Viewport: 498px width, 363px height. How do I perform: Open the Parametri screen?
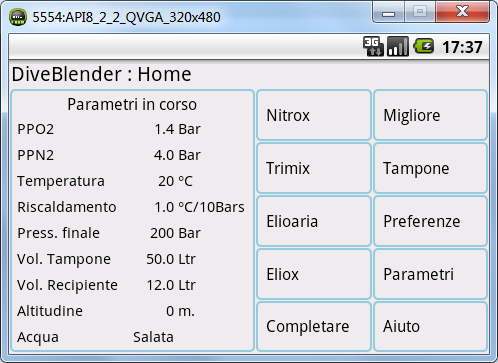point(430,274)
